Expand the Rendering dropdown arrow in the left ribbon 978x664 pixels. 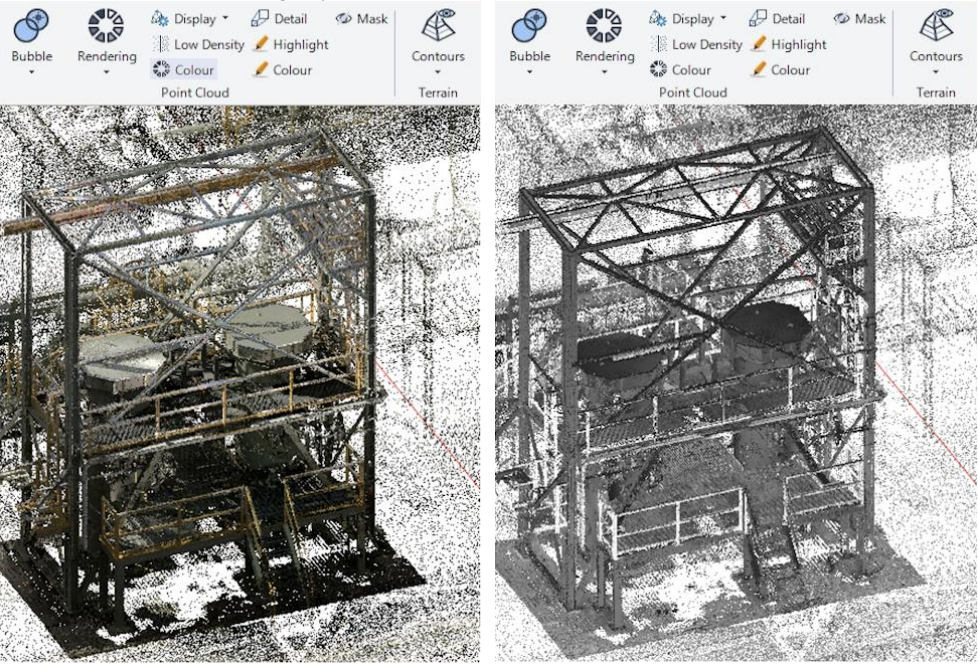(x=105, y=72)
